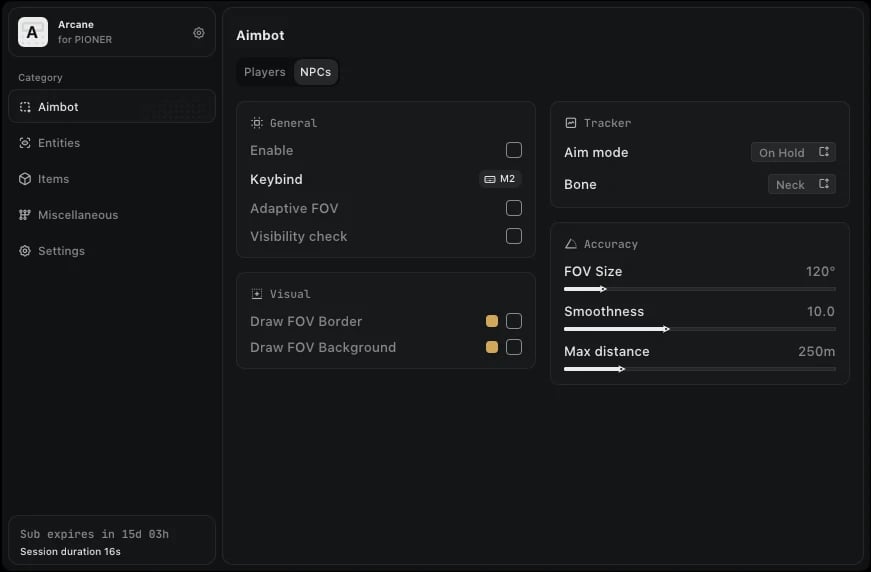Open the Bone Neck dropdown
This screenshot has width=871, height=572.
pyautogui.click(x=802, y=184)
